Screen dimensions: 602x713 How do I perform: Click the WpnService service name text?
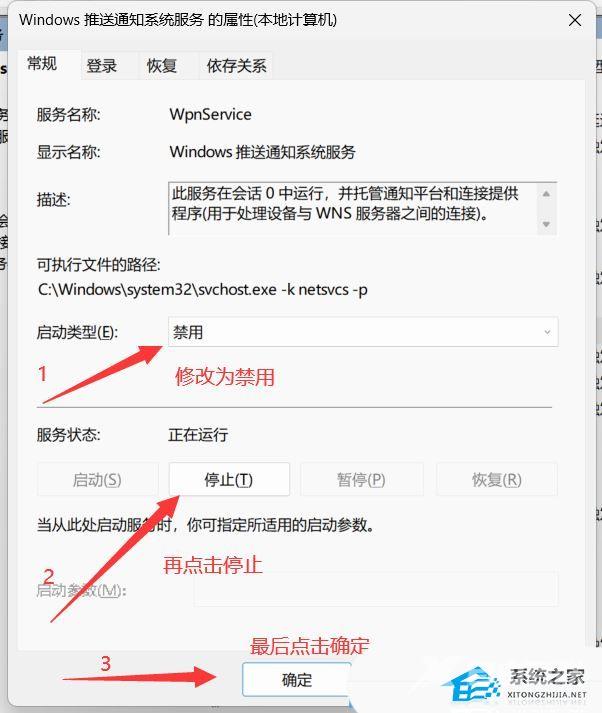pyautogui.click(x=210, y=115)
